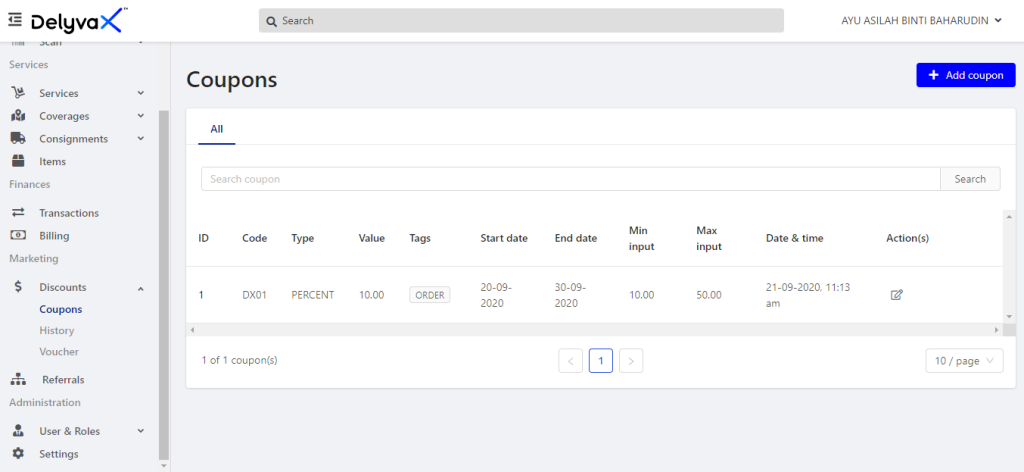Click the Search button beside coupon field

pos(970,179)
